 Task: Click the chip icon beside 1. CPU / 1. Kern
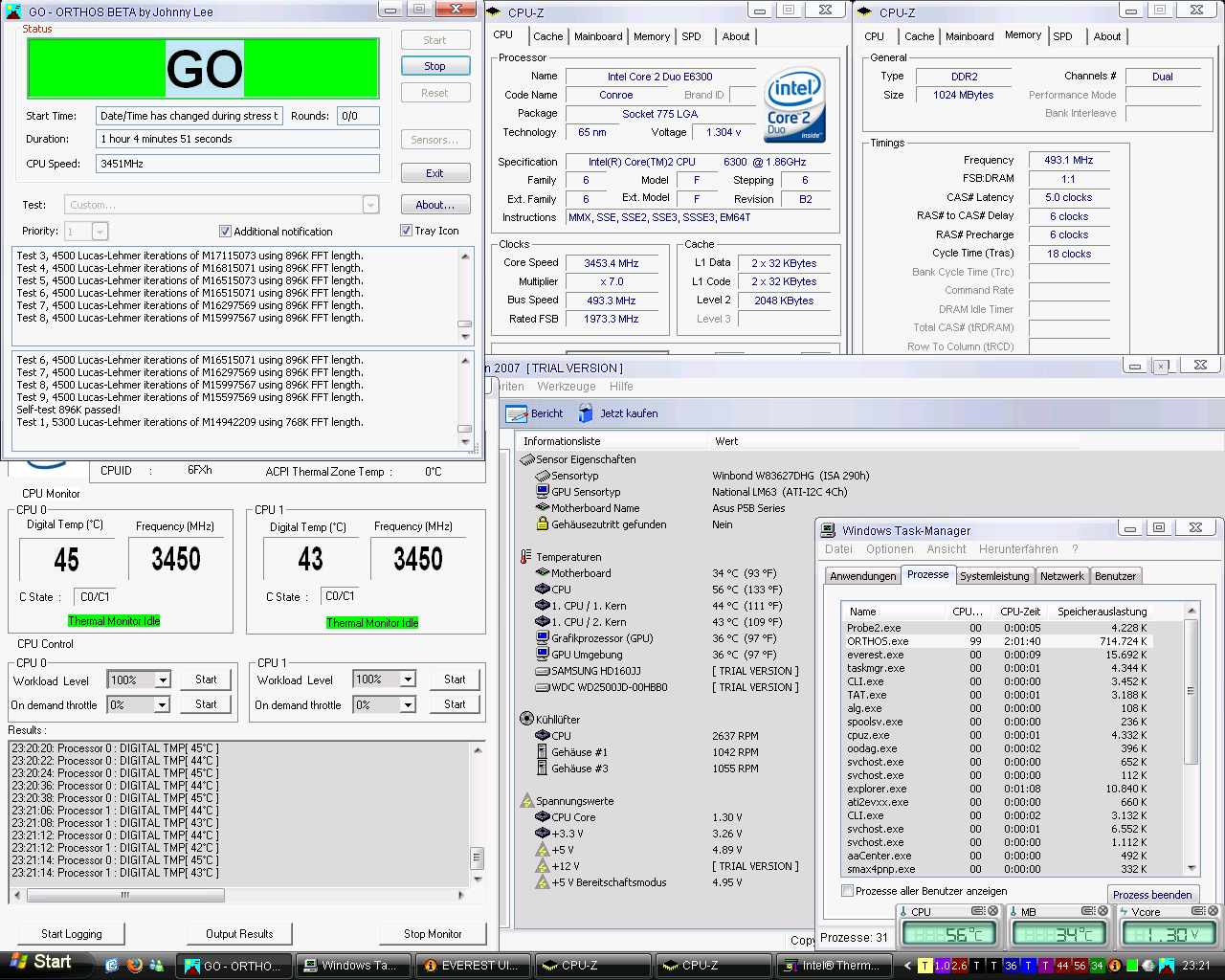pyautogui.click(x=543, y=606)
